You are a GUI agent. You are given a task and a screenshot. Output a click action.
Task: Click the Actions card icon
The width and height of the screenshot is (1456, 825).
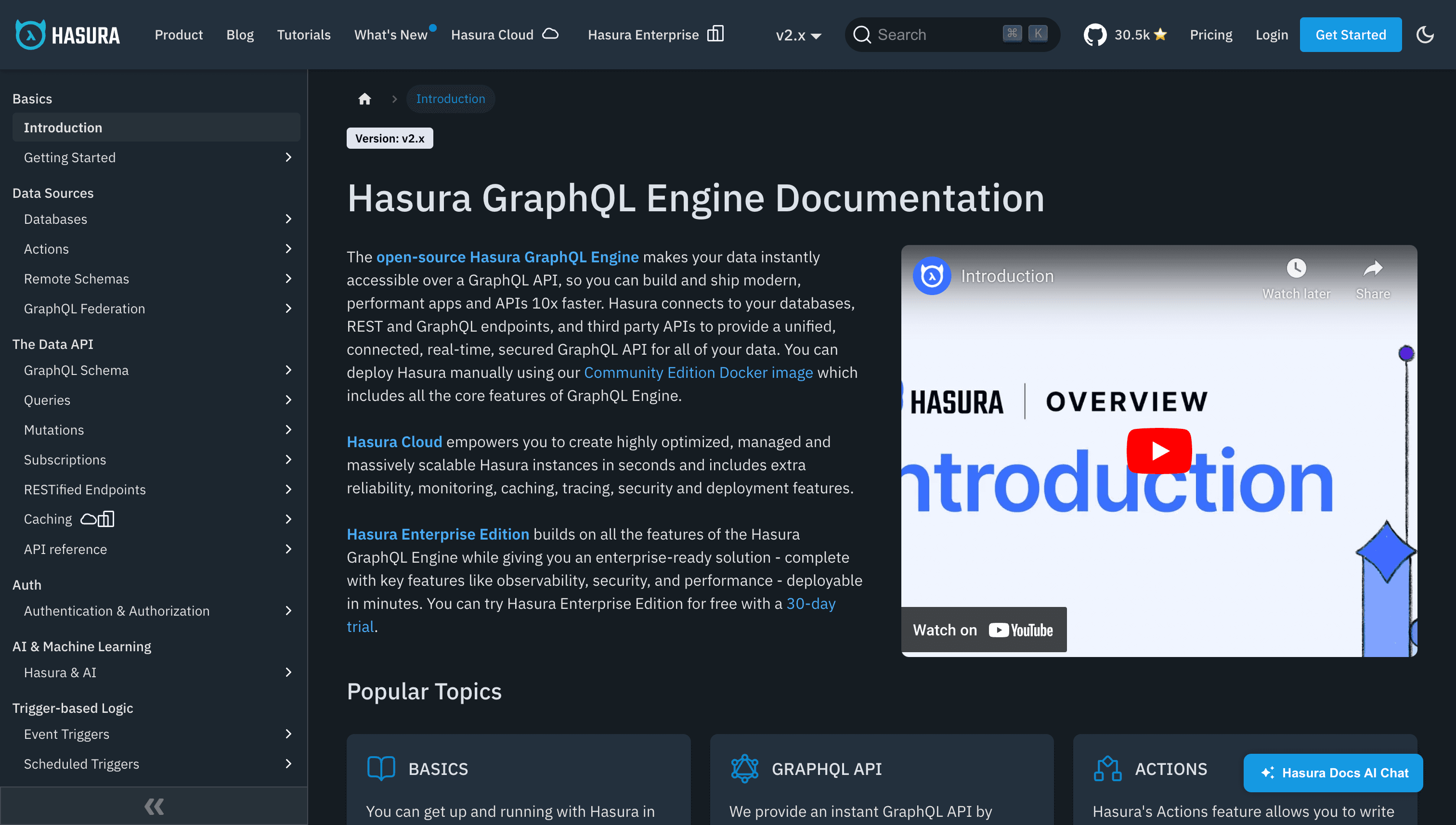point(1107,768)
